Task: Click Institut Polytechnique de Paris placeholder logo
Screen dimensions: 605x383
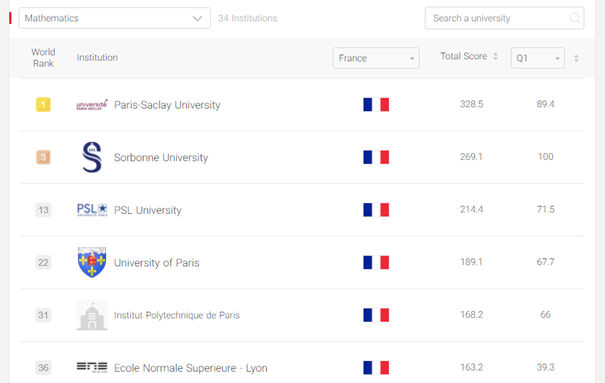Action: 92,315
